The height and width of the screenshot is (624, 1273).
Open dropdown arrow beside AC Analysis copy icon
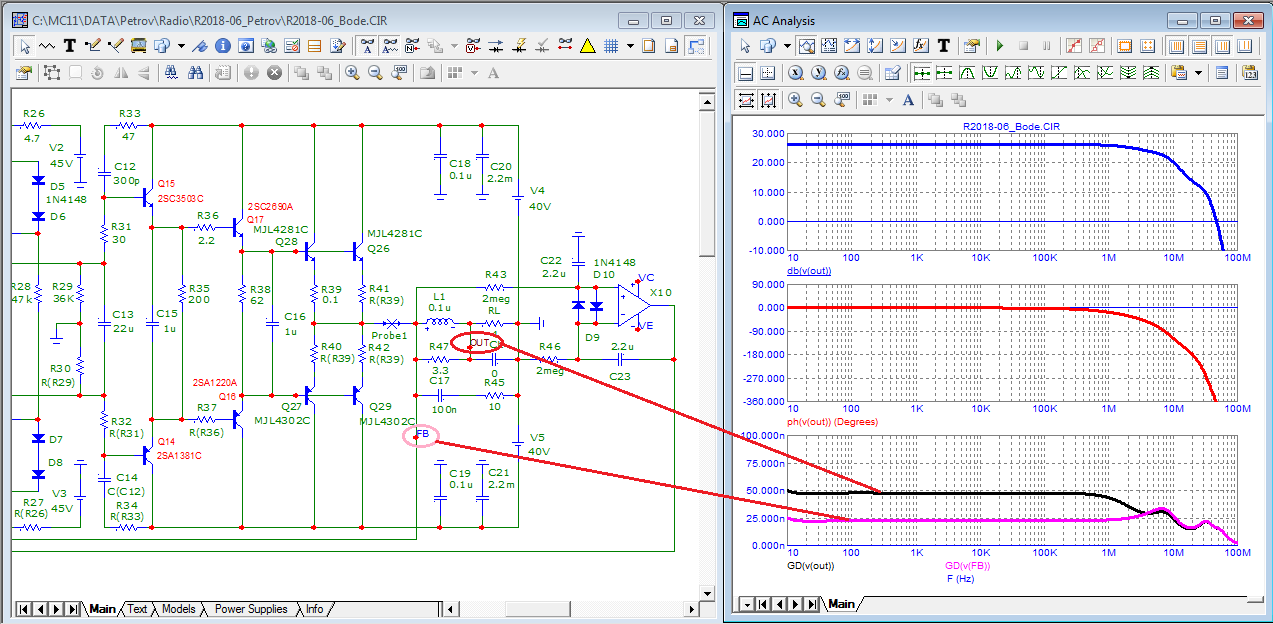(786, 45)
